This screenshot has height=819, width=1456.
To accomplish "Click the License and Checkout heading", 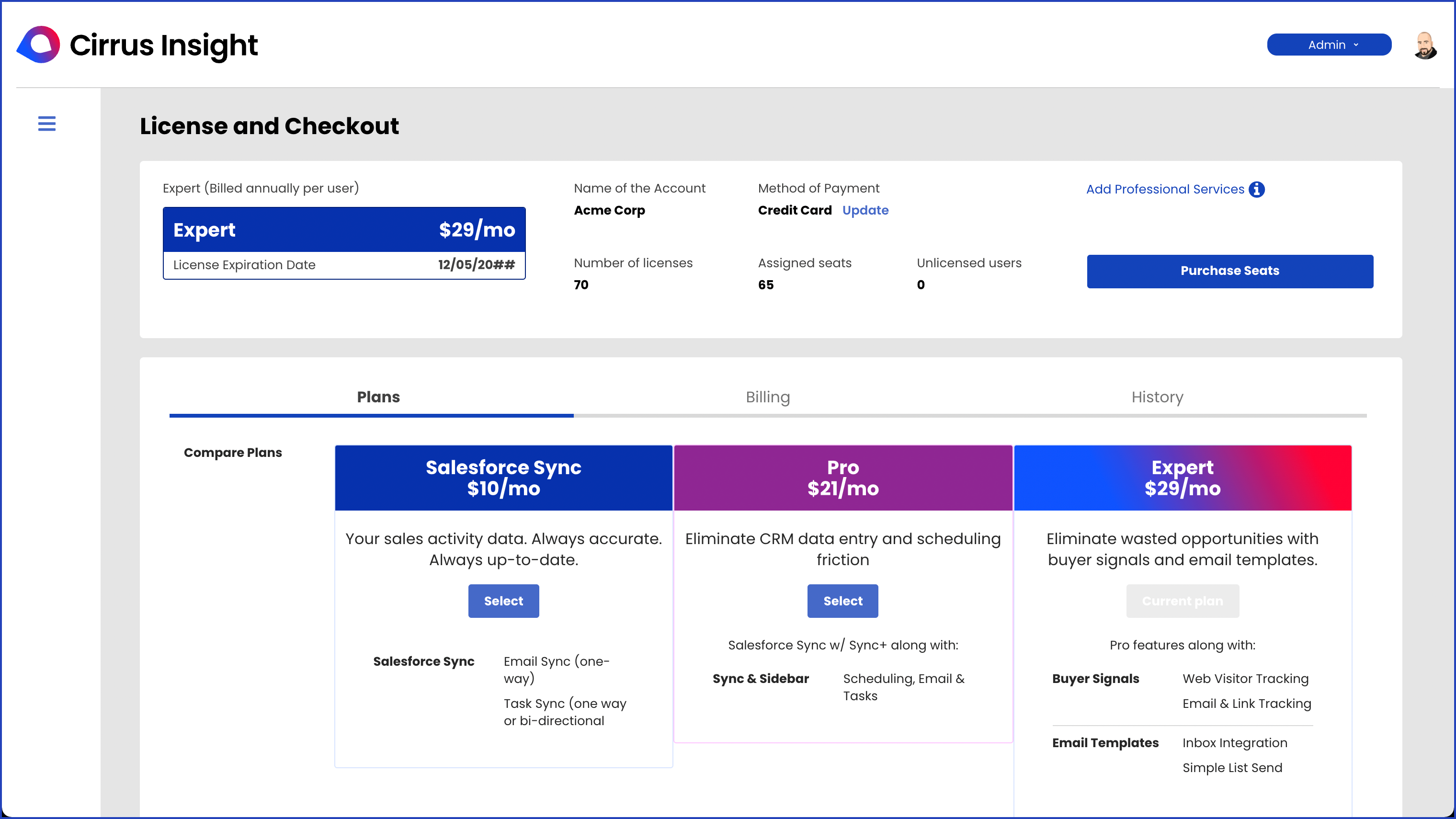I will [269, 125].
